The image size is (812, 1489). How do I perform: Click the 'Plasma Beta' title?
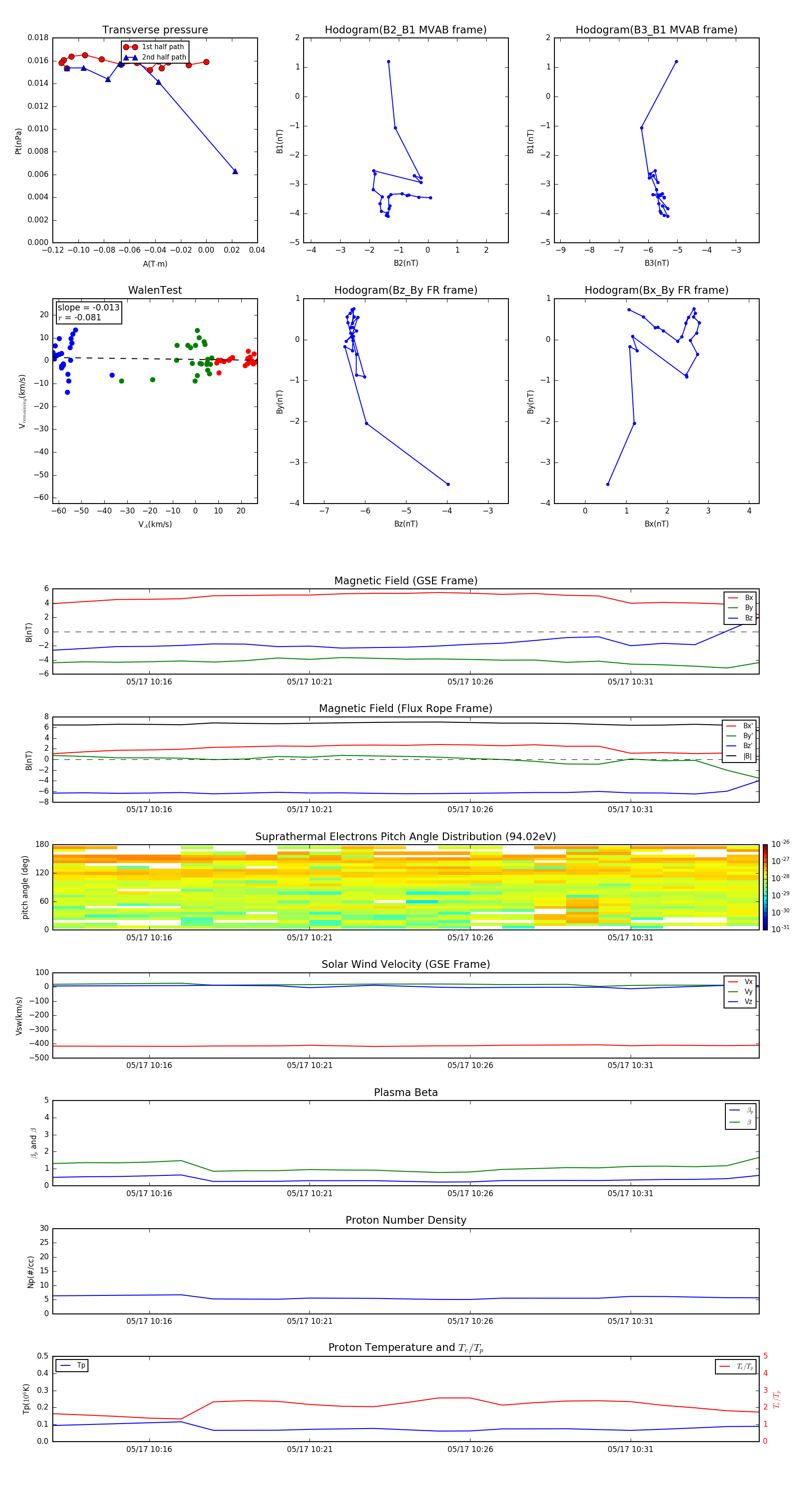pos(406,1092)
